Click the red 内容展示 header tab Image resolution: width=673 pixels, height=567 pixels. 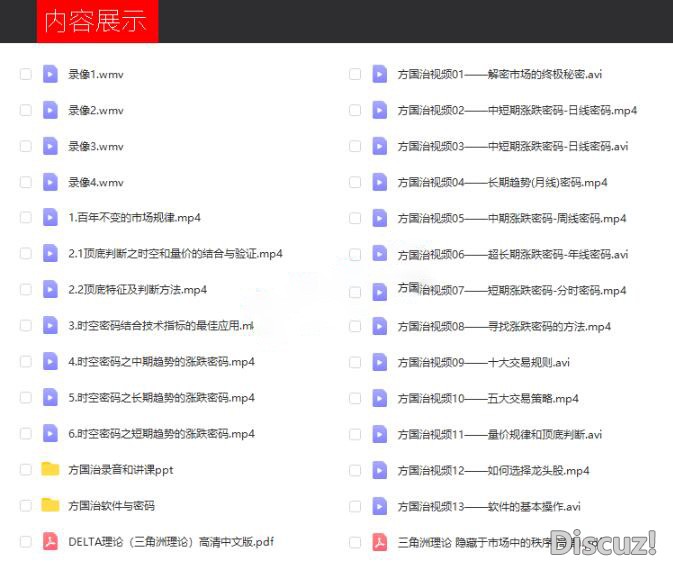tap(97, 21)
